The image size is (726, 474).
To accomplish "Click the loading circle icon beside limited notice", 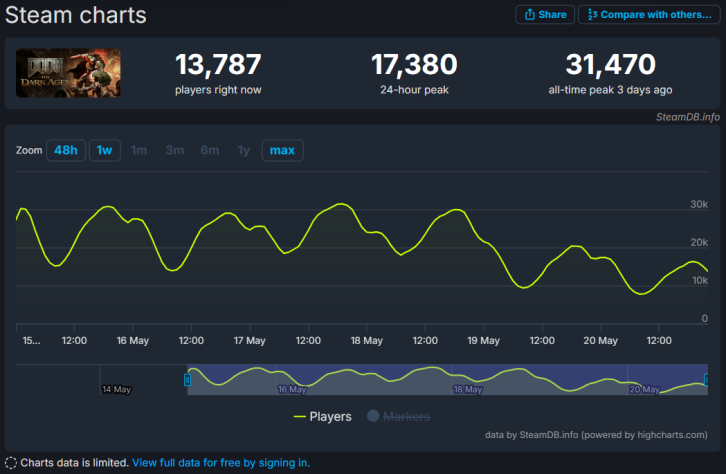I will click(x=11, y=463).
